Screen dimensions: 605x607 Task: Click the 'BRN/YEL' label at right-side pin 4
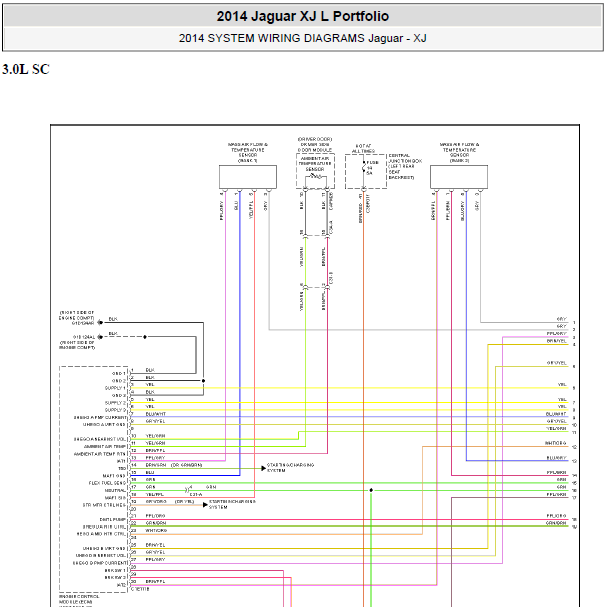tap(557, 341)
